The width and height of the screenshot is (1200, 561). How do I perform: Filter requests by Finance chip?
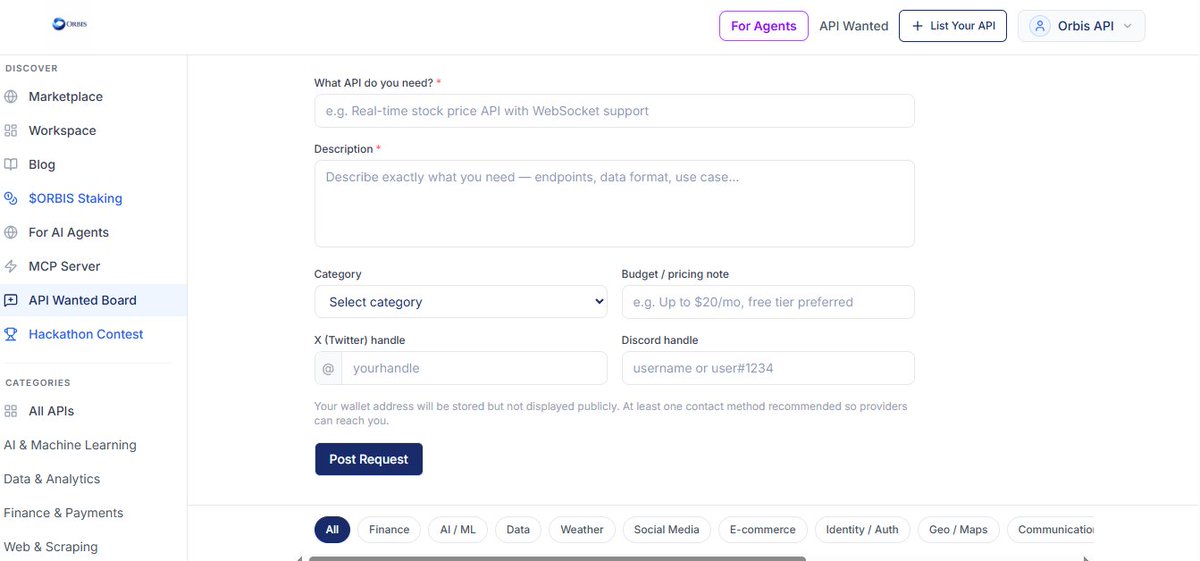pyautogui.click(x=389, y=530)
